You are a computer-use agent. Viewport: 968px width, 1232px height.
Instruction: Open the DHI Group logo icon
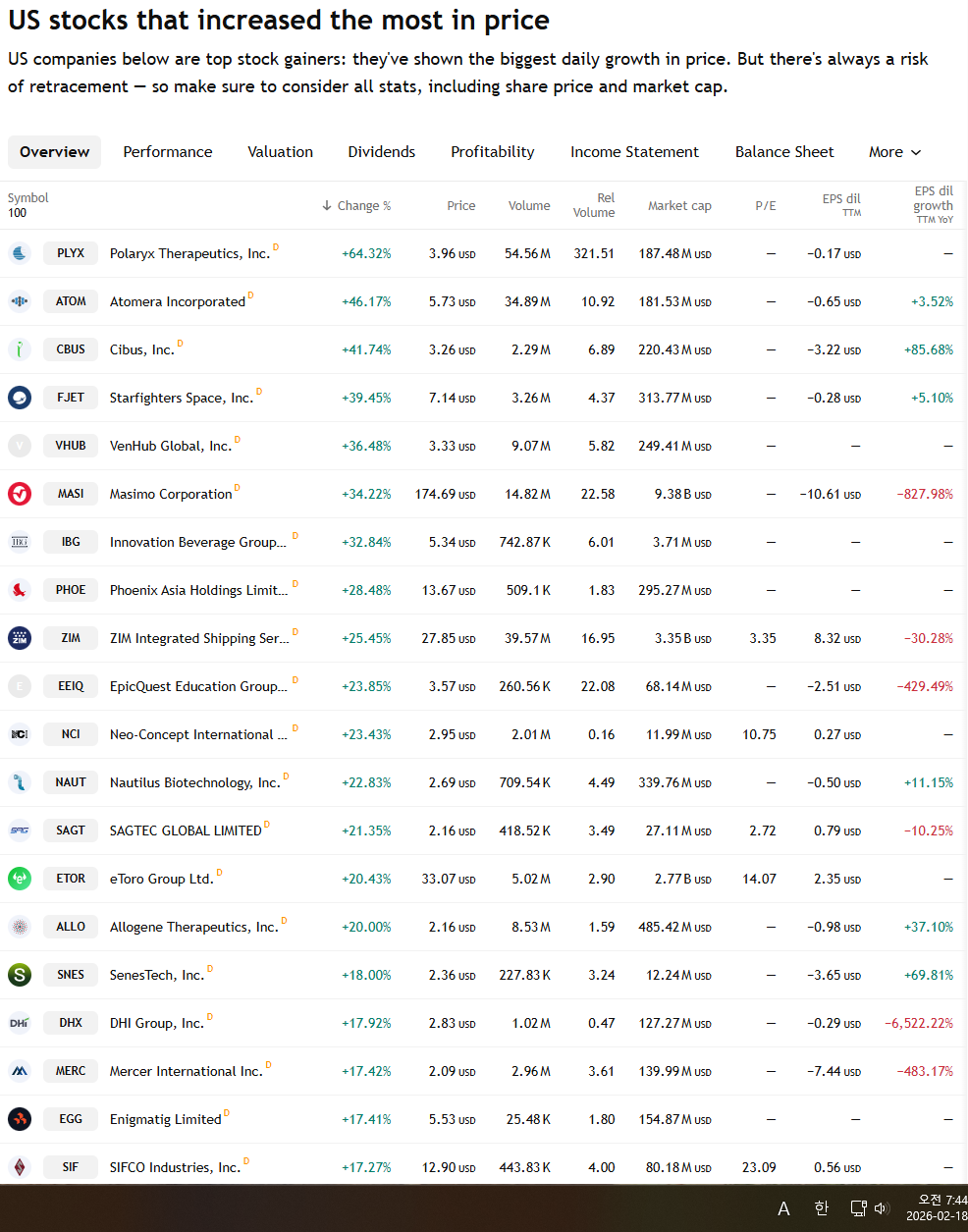pyautogui.click(x=20, y=1023)
